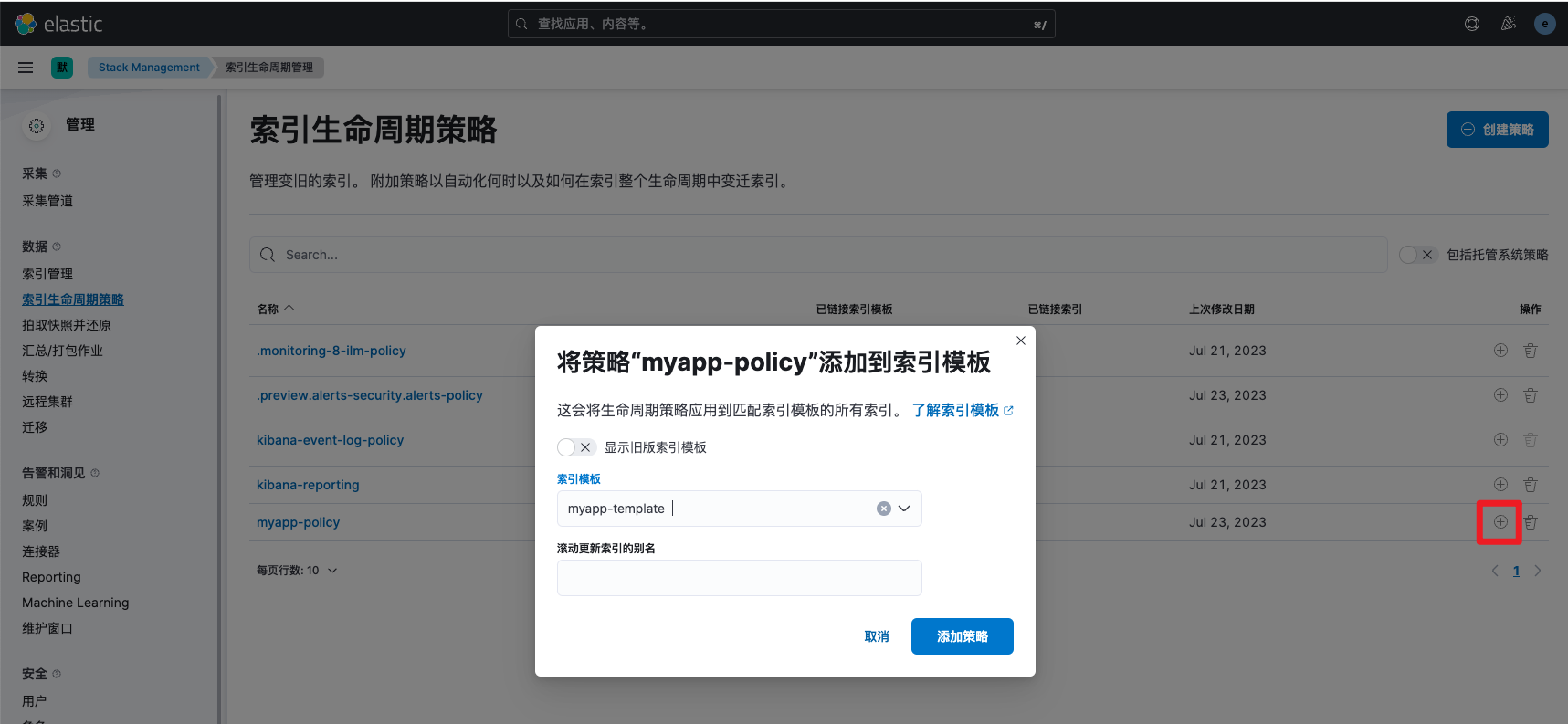The width and height of the screenshot is (1568, 724).
Task: Click the sort arrow next to 名称
Action: [x=289, y=310]
